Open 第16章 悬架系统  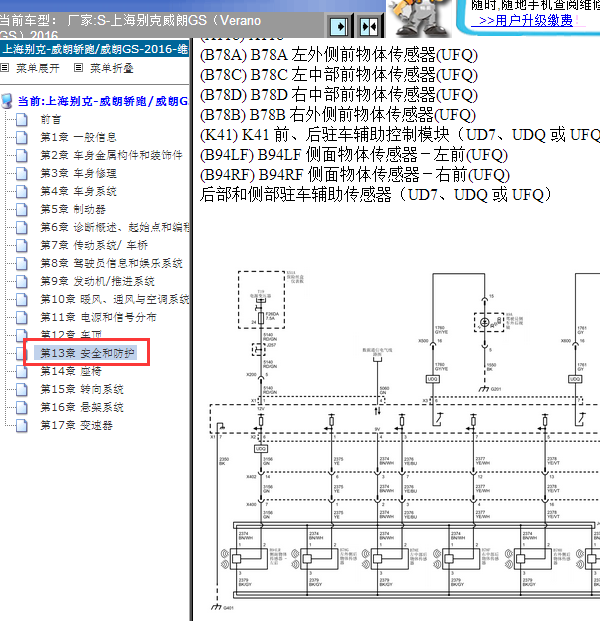pyautogui.click(x=82, y=407)
